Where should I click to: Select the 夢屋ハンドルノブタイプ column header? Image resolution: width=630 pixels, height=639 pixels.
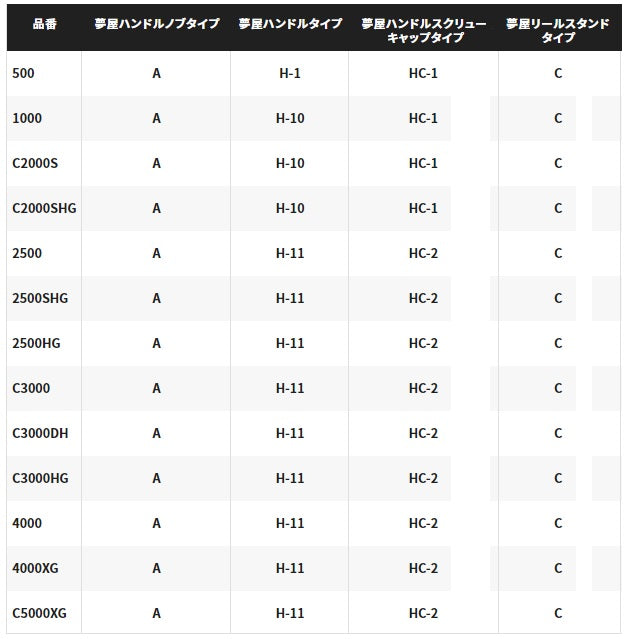click(156, 23)
